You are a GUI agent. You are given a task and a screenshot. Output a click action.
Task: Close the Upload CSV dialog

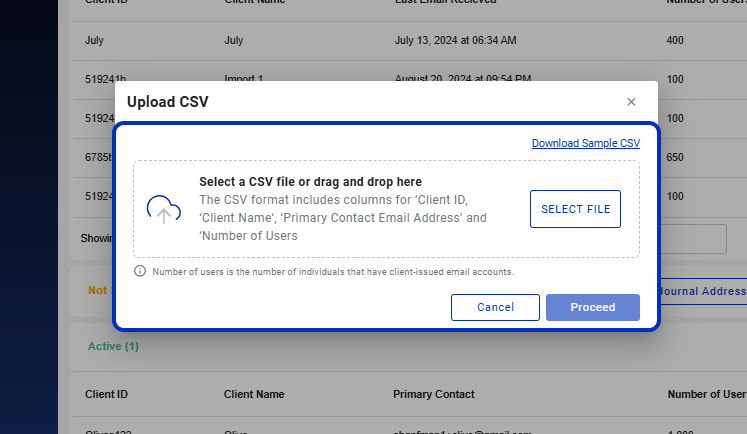tap(631, 102)
